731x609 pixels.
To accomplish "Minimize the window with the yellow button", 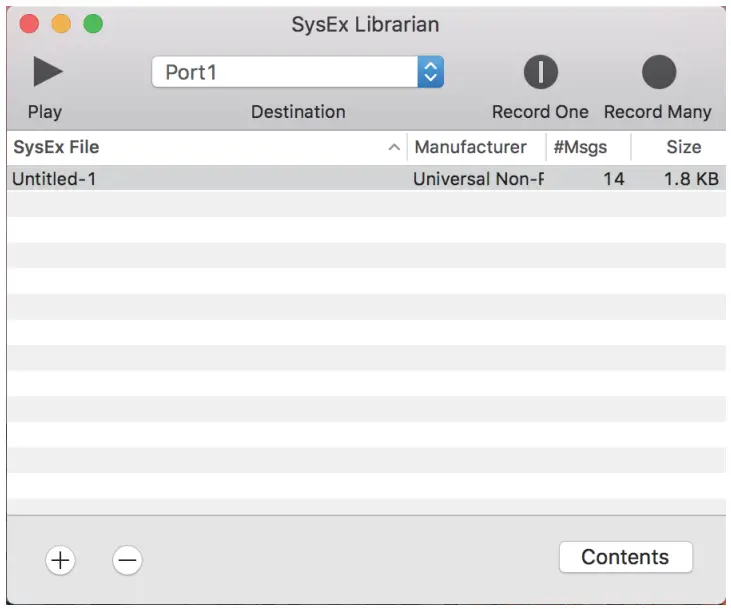I will (x=61, y=24).
